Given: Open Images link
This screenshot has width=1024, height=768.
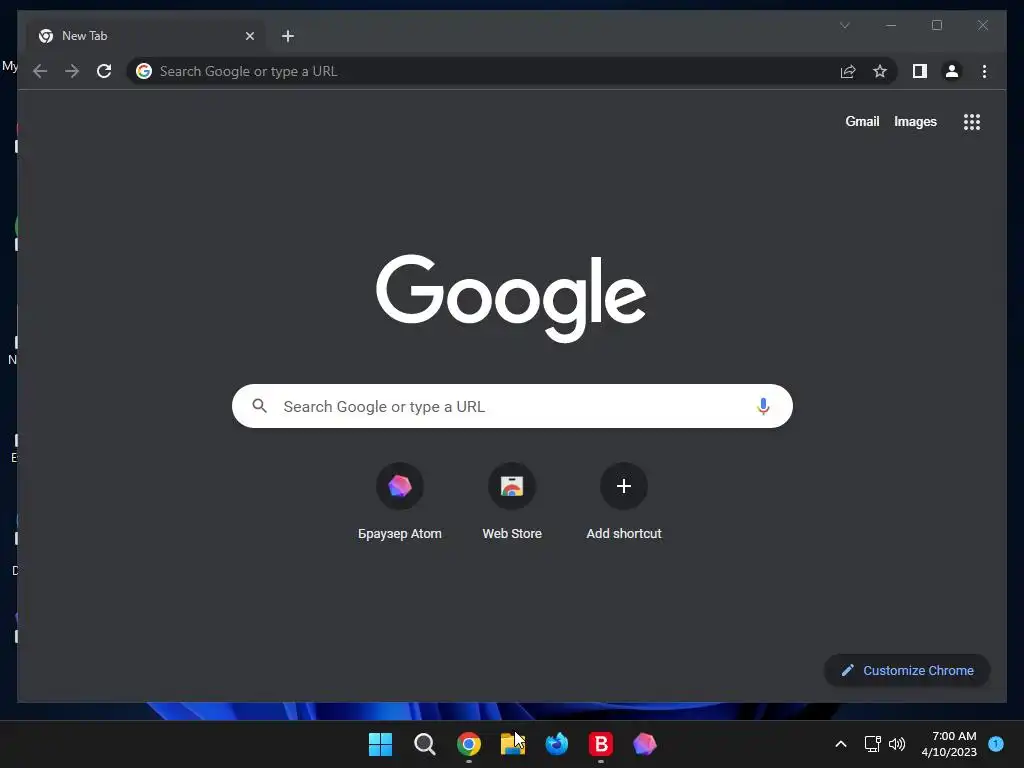Looking at the screenshot, I should (x=915, y=121).
